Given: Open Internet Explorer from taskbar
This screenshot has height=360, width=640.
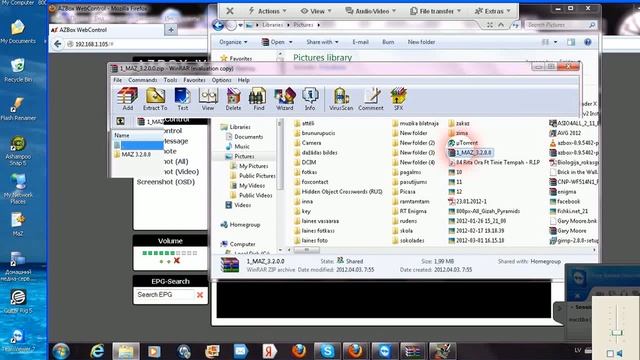Looking at the screenshot, I should 97,351.
